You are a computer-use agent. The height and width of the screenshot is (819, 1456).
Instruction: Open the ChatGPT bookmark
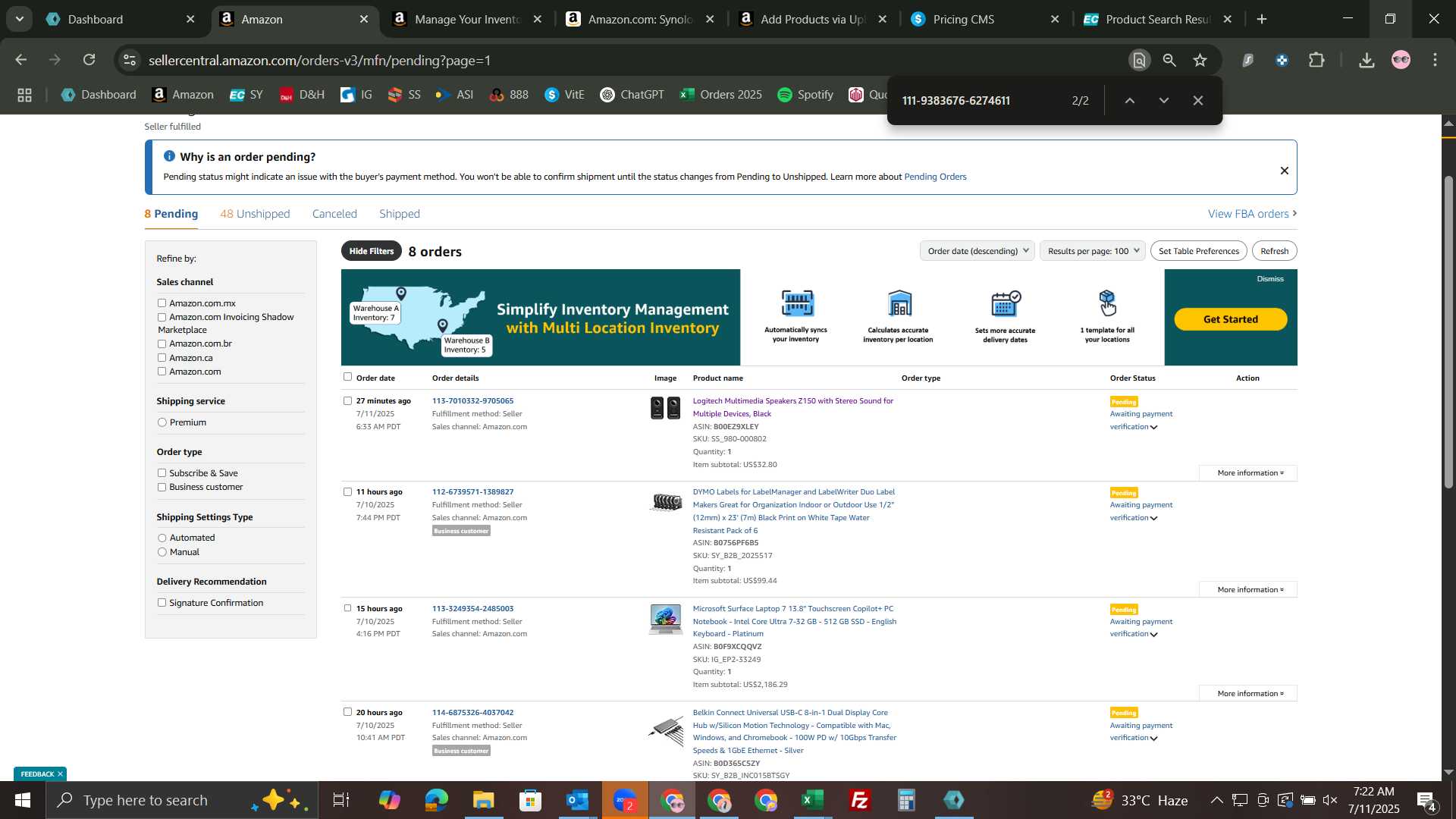click(x=632, y=95)
